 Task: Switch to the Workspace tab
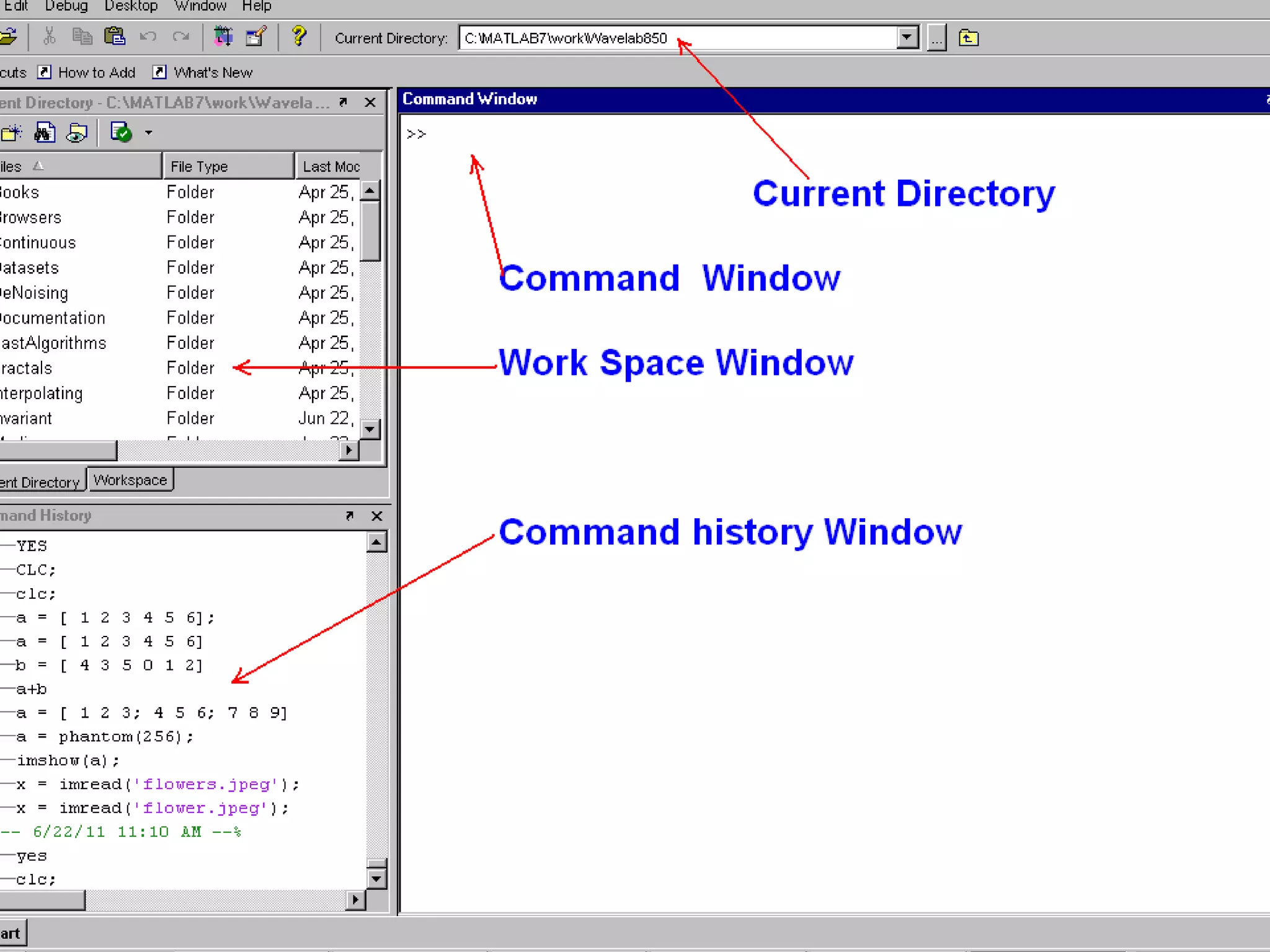point(130,480)
